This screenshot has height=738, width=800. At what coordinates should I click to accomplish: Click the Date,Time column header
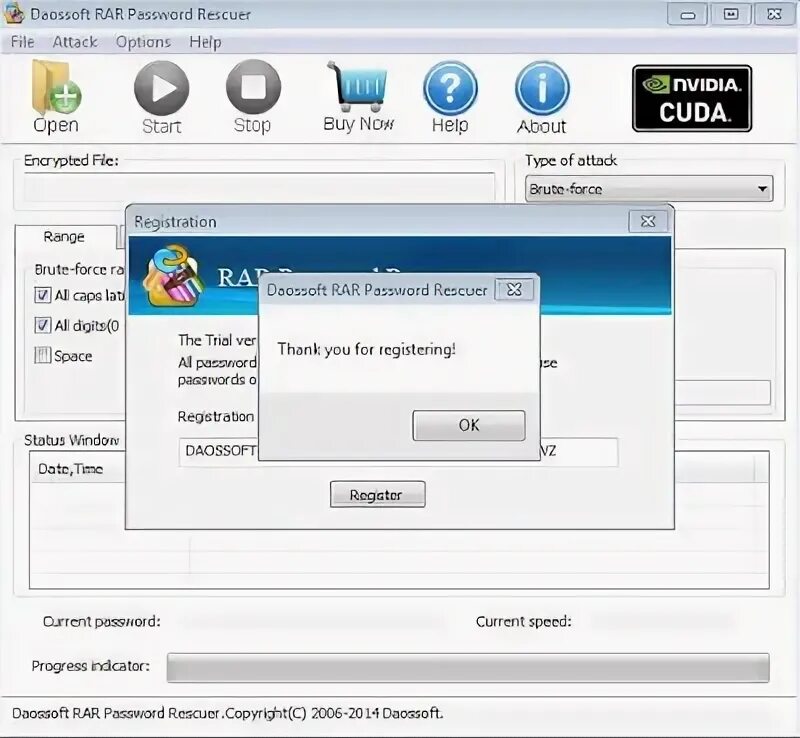[x=70, y=469]
